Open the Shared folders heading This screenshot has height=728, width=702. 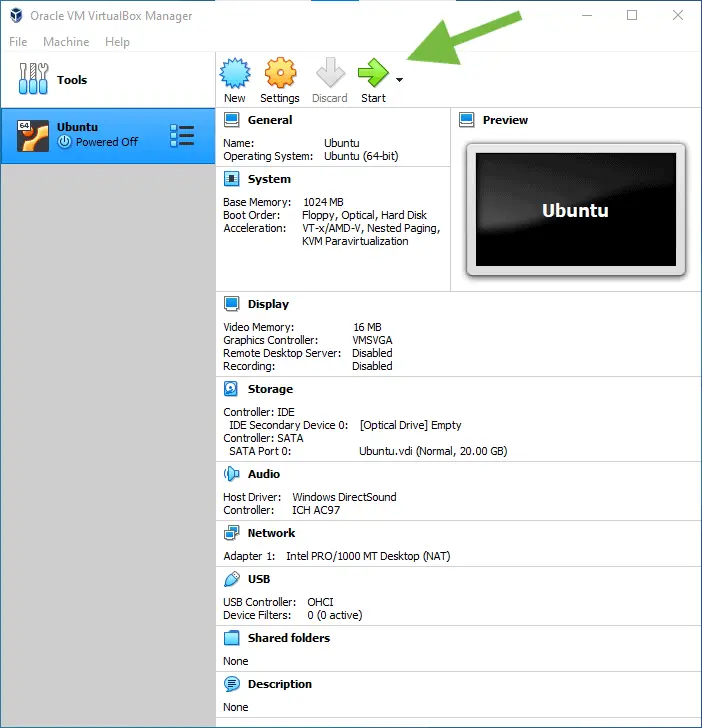tap(289, 638)
